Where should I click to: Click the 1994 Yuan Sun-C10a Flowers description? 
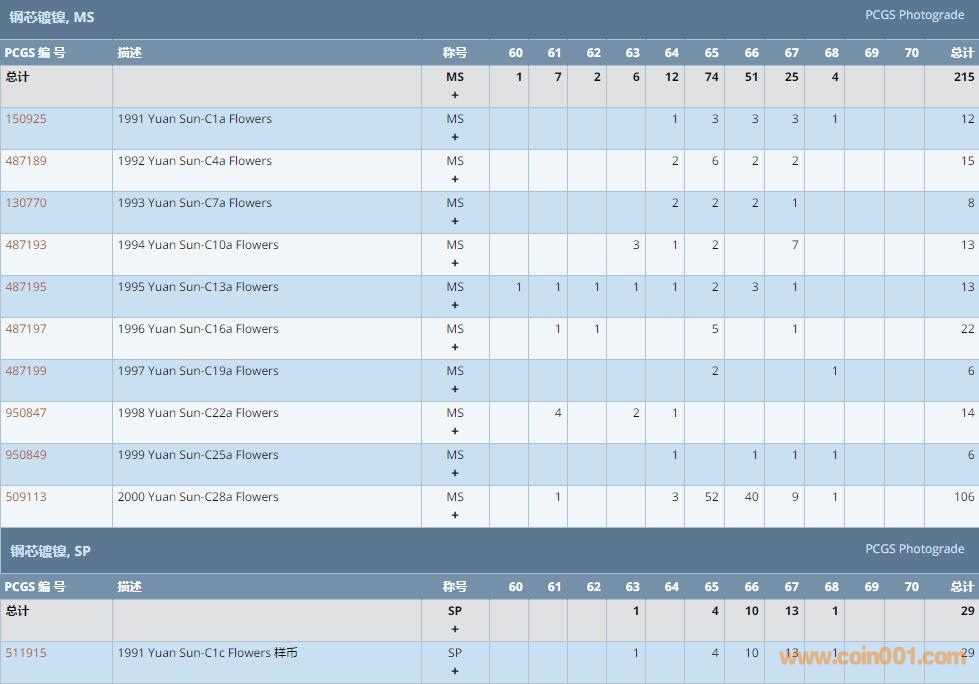pyautogui.click(x=198, y=245)
